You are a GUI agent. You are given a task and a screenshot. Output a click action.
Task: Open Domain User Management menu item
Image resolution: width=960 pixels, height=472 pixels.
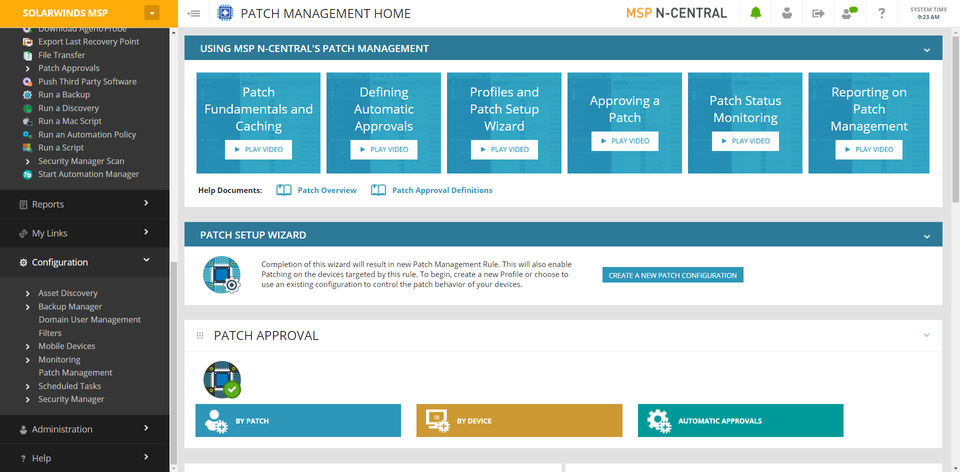[89, 320]
